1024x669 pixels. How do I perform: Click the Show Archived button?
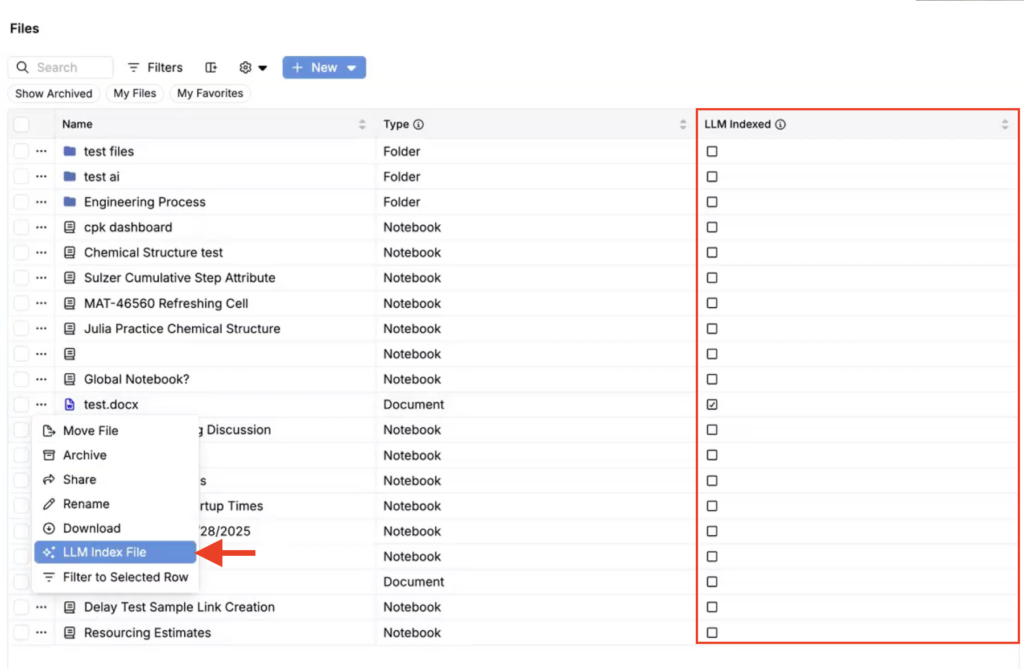(54, 93)
